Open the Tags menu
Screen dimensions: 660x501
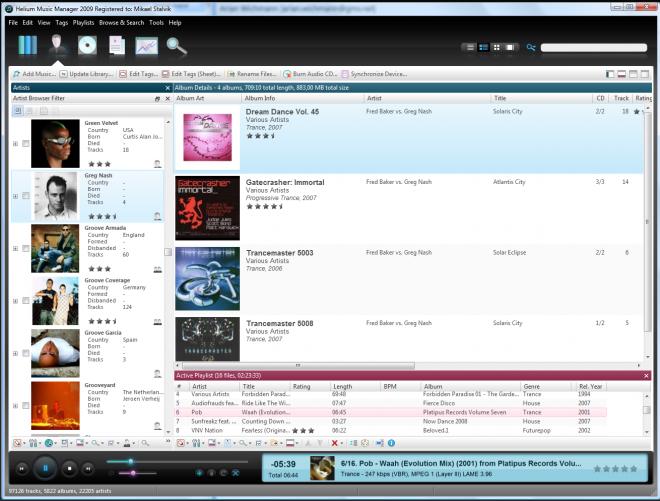coord(61,23)
